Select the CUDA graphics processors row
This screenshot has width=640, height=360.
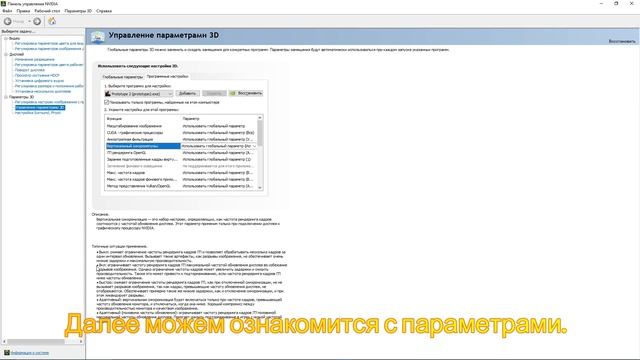click(182, 133)
